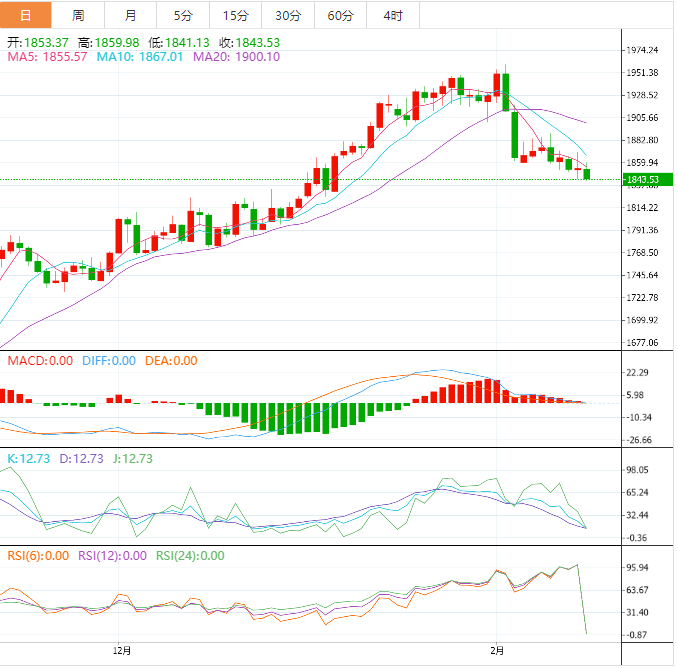Click the 2月 date marker on time axis
The width and height of the screenshot is (678, 669).
pos(497,649)
